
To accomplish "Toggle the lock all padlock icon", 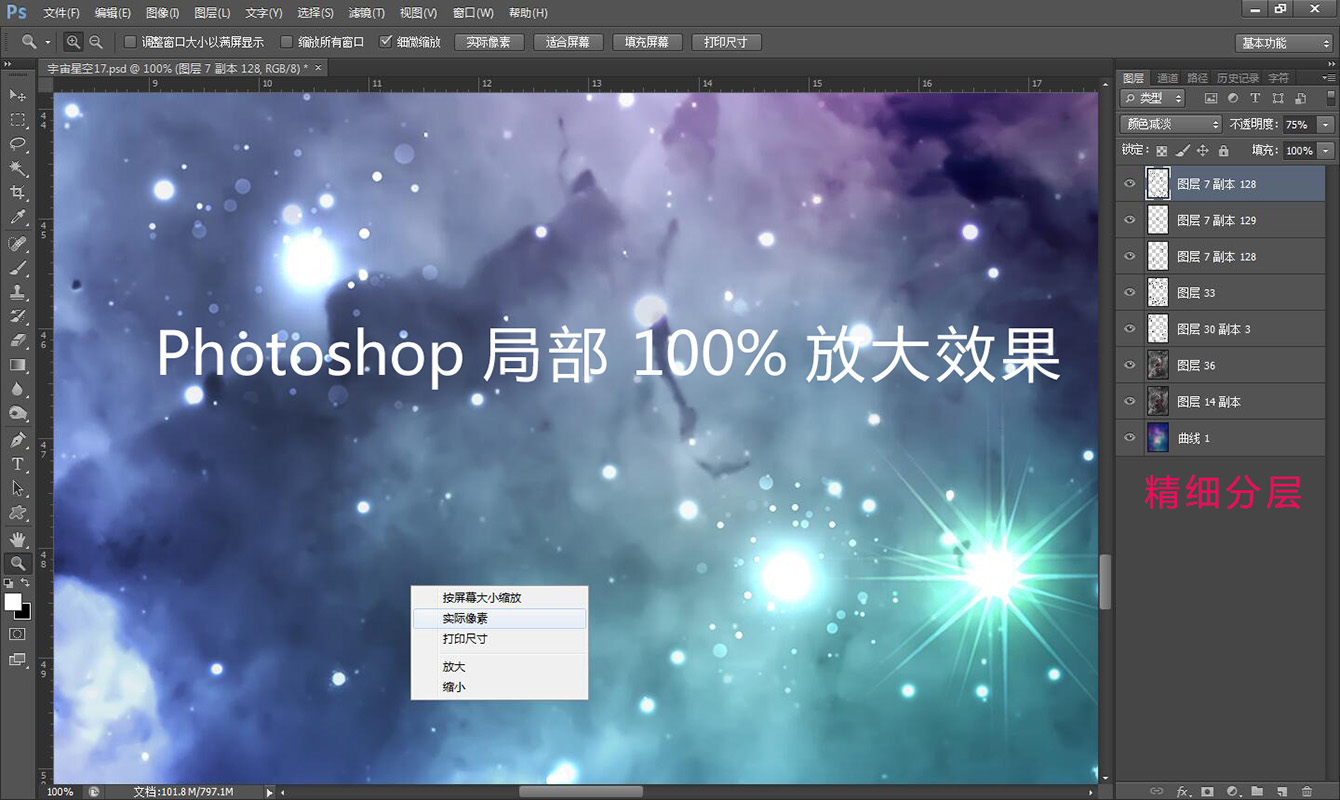I will tap(1223, 151).
